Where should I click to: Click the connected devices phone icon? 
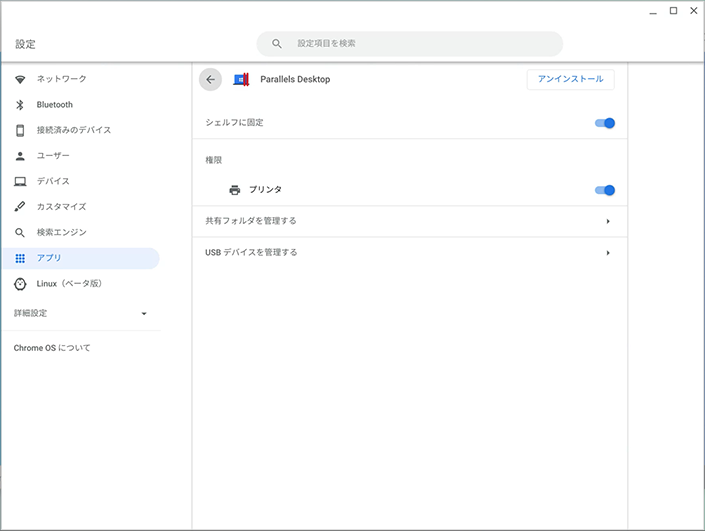(x=20, y=130)
